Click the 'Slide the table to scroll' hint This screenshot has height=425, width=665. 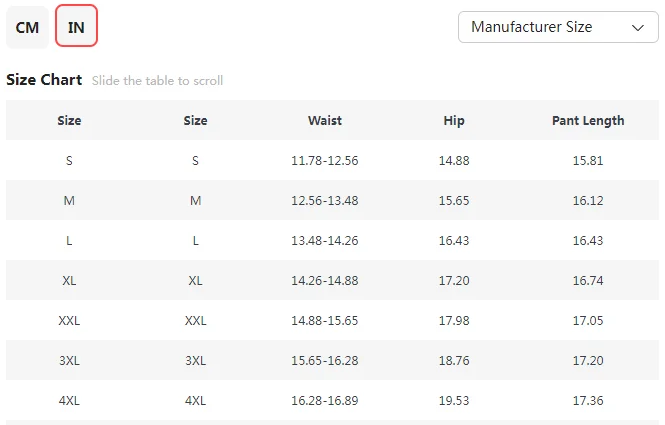point(157,81)
